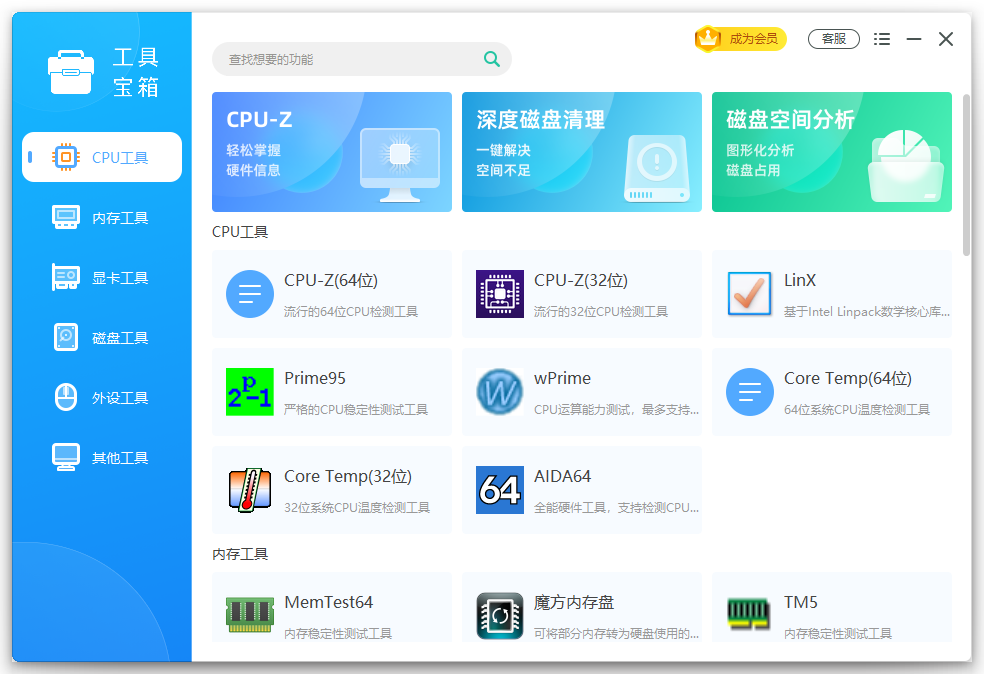Screen dimensions: 984x674
Task: Click the 内存工具 sidebar icon
Action: (65, 217)
